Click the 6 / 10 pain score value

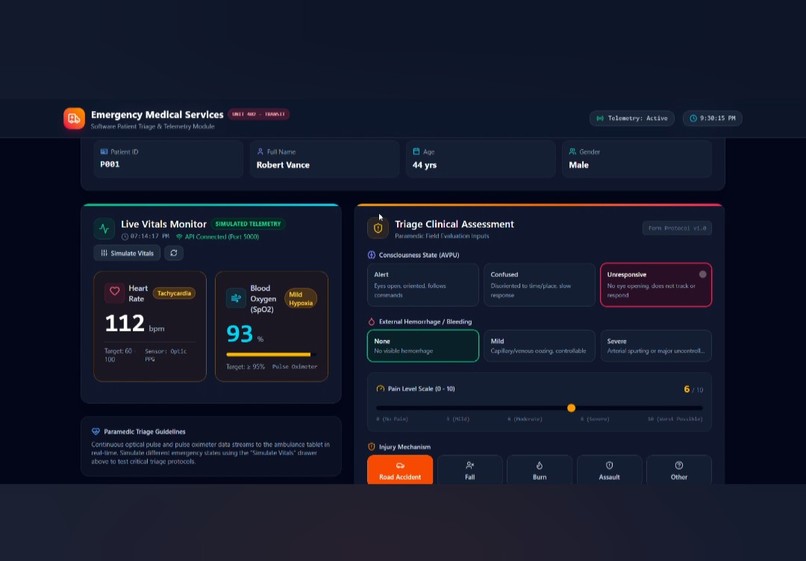[693, 389]
